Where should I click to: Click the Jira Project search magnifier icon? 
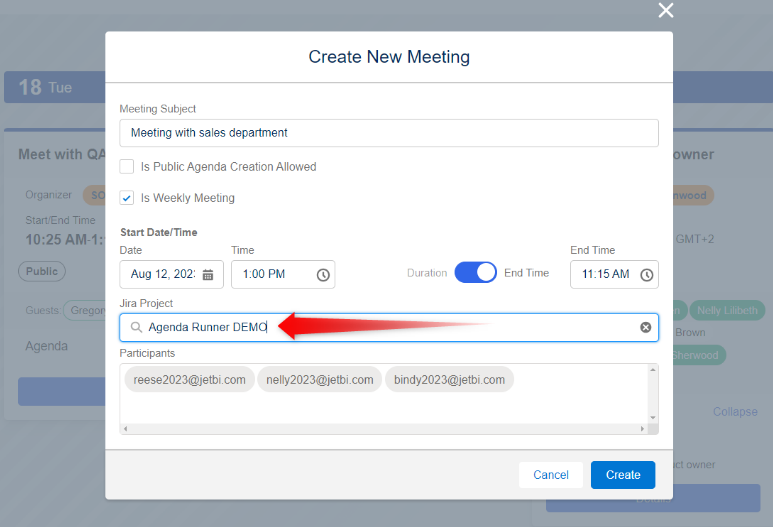136,327
